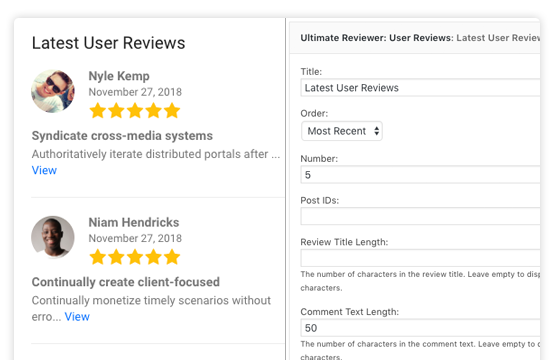
Task: Open the Continually create client-focused review title
Action: (126, 282)
